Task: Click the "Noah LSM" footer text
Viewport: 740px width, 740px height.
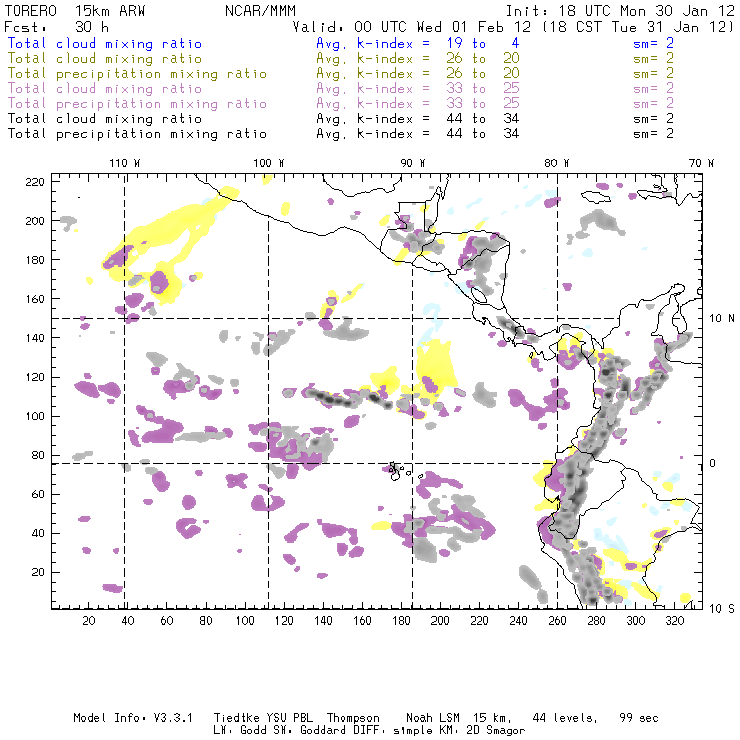Action: coord(433,718)
